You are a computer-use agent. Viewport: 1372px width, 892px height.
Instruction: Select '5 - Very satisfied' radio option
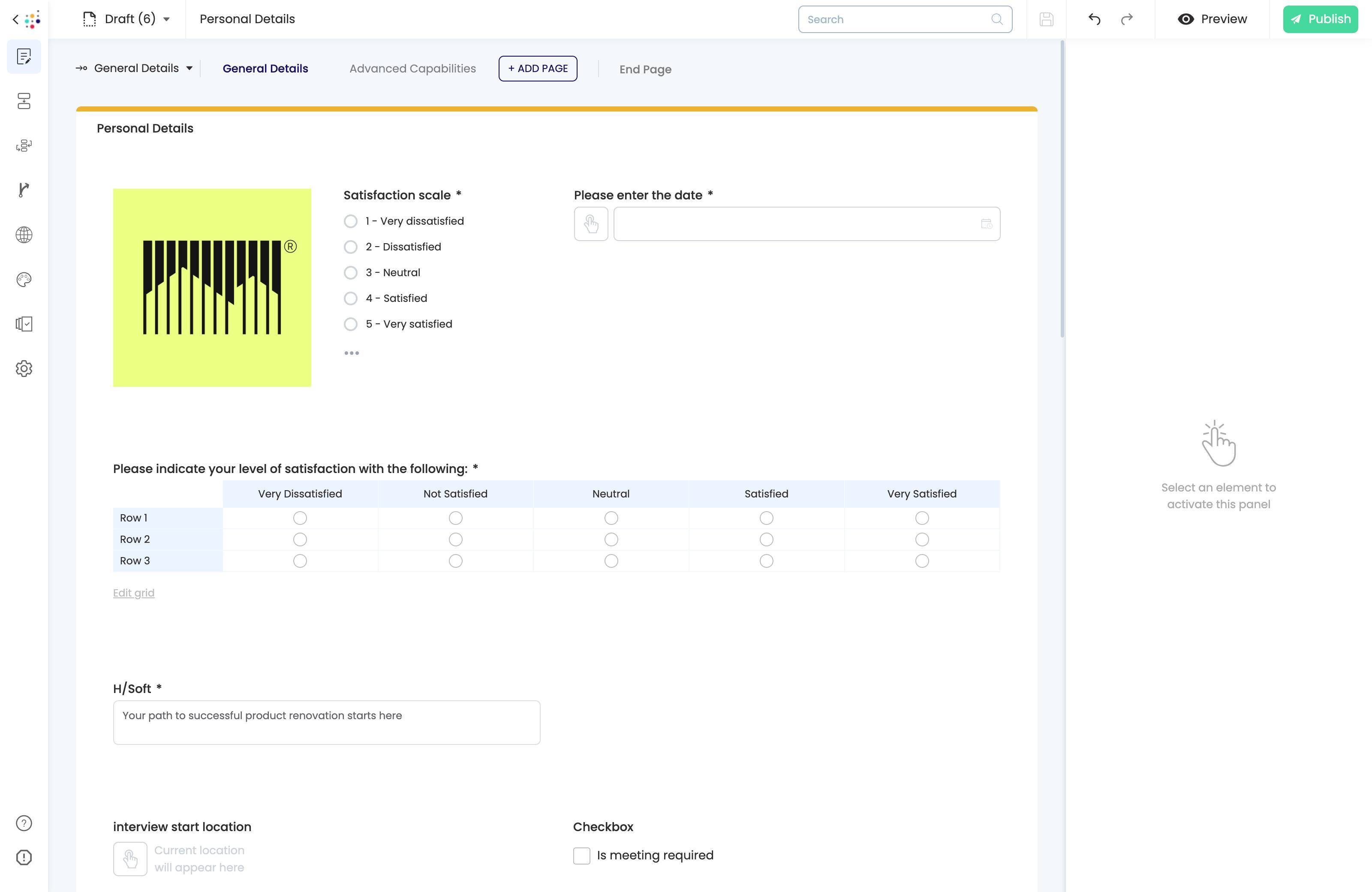350,324
